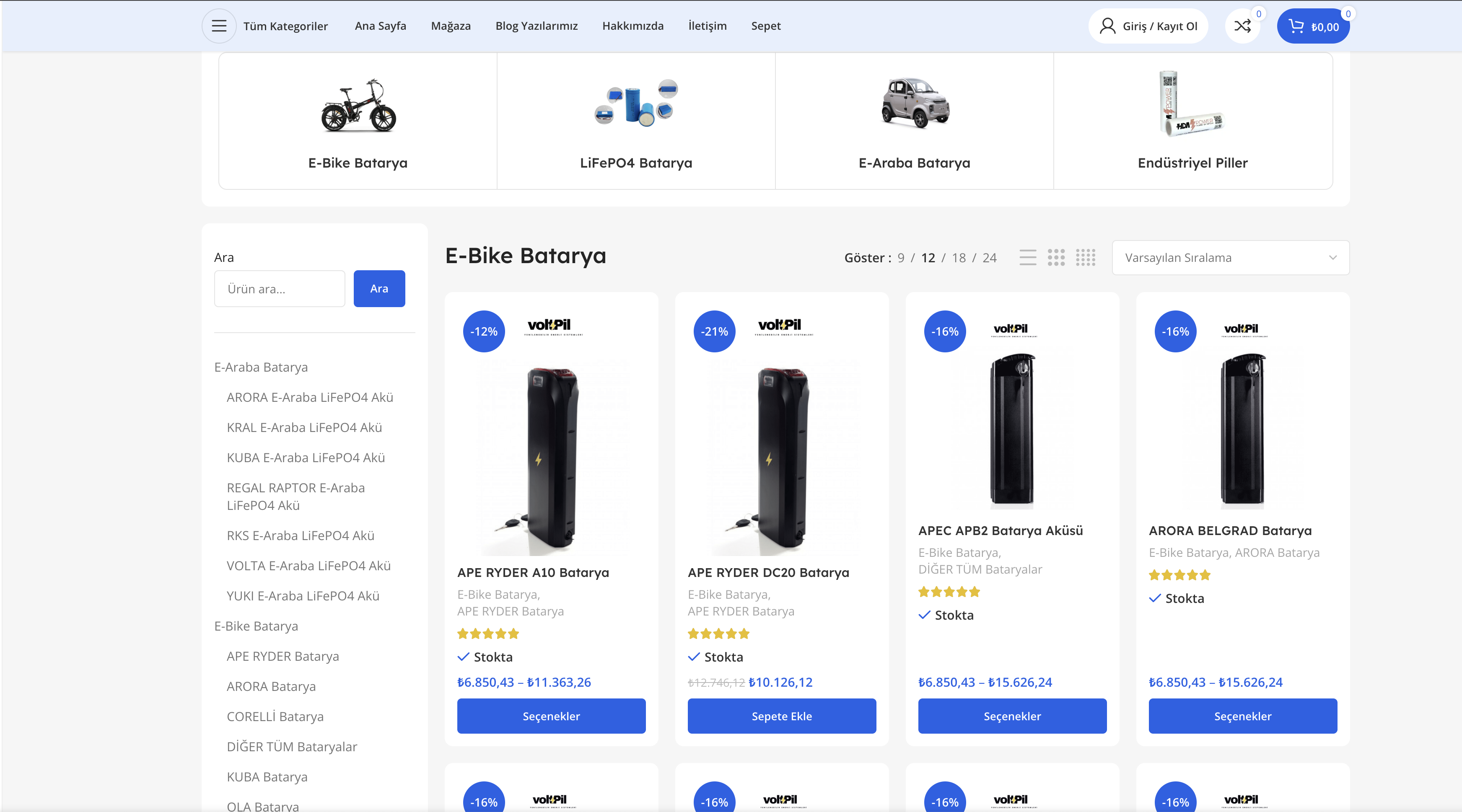Expand the Varsayılan Sıralama sort dropdown
The width and height of the screenshot is (1462, 812).
[1231, 258]
